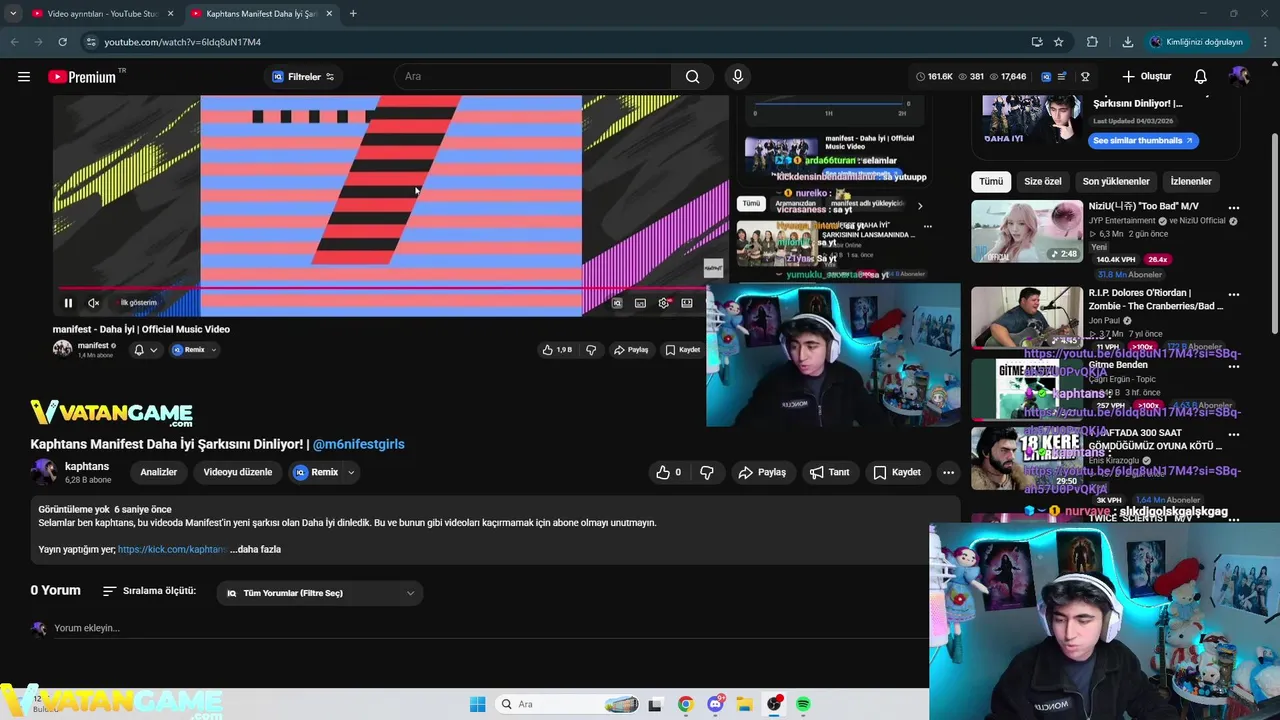Open options for R.I.P. Dolores O'Riordan video
This screenshot has height=720, width=1280.
1233,295
